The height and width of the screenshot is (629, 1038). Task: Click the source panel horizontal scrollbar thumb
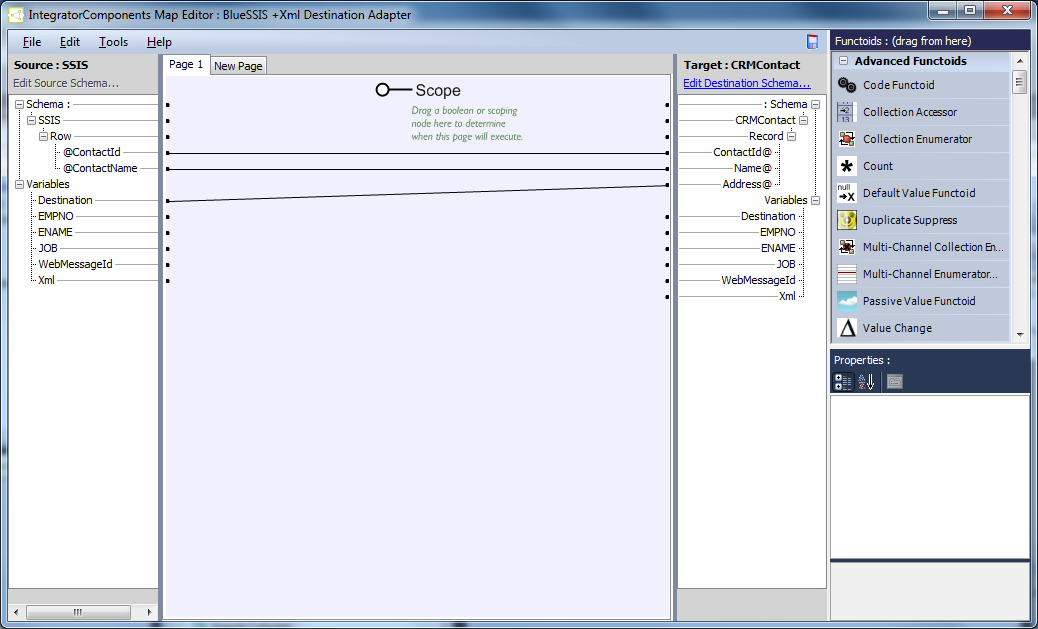pos(78,612)
